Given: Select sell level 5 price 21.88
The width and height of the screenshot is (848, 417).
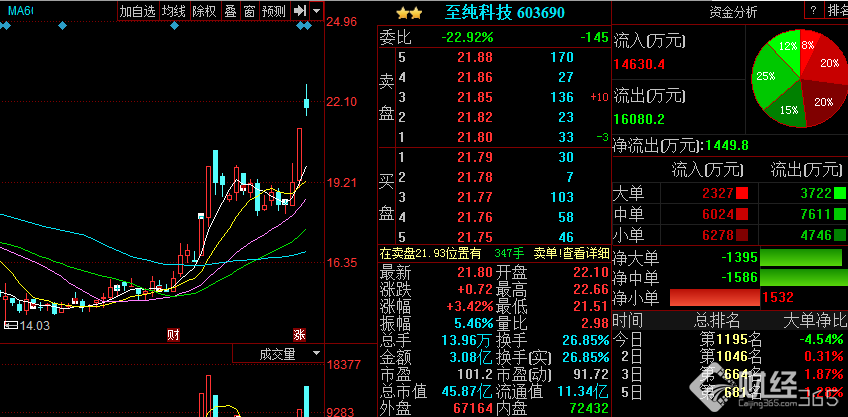Looking at the screenshot, I should [x=475, y=57].
